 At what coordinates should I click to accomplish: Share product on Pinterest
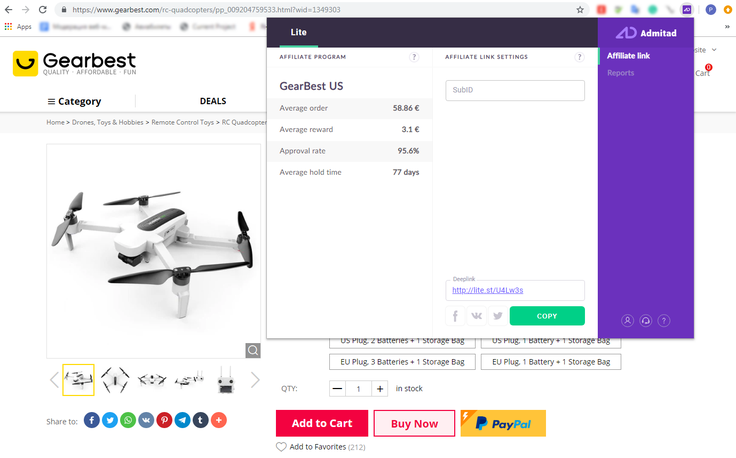(x=164, y=420)
